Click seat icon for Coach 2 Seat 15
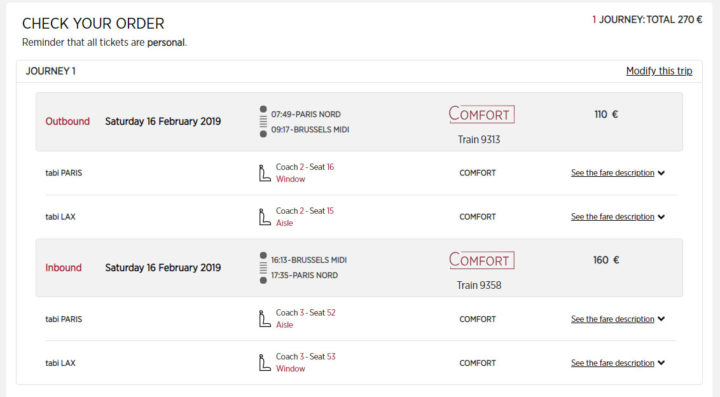This screenshot has height=397, width=720. [264, 217]
